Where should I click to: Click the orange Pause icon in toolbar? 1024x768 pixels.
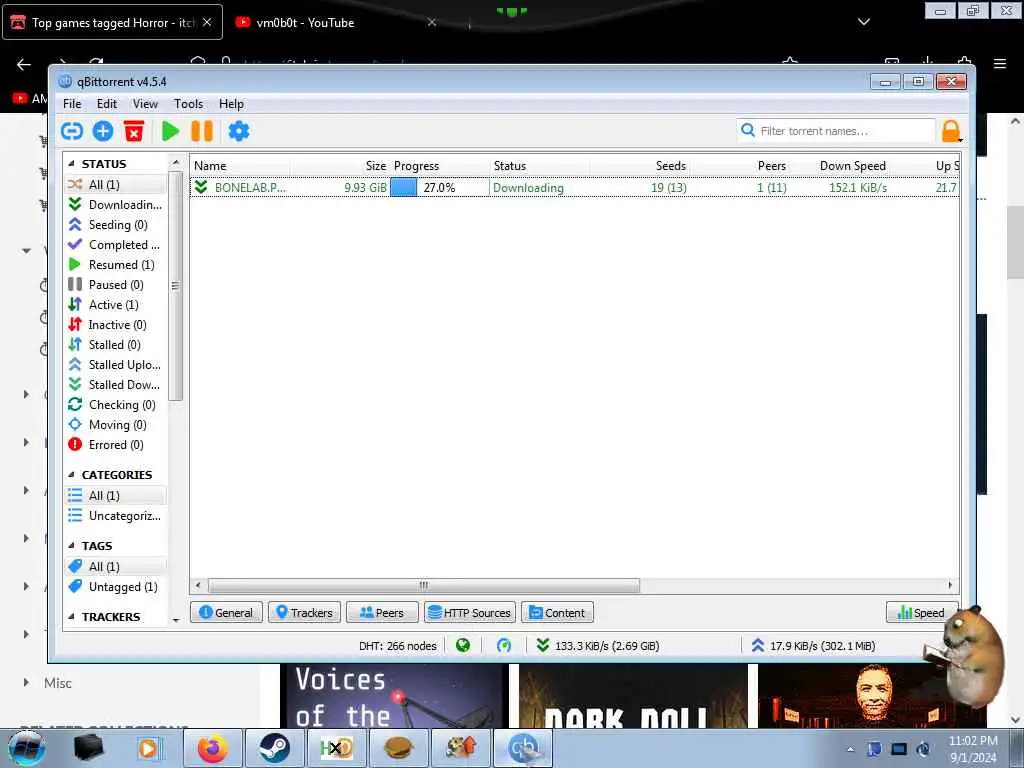pyautogui.click(x=202, y=131)
